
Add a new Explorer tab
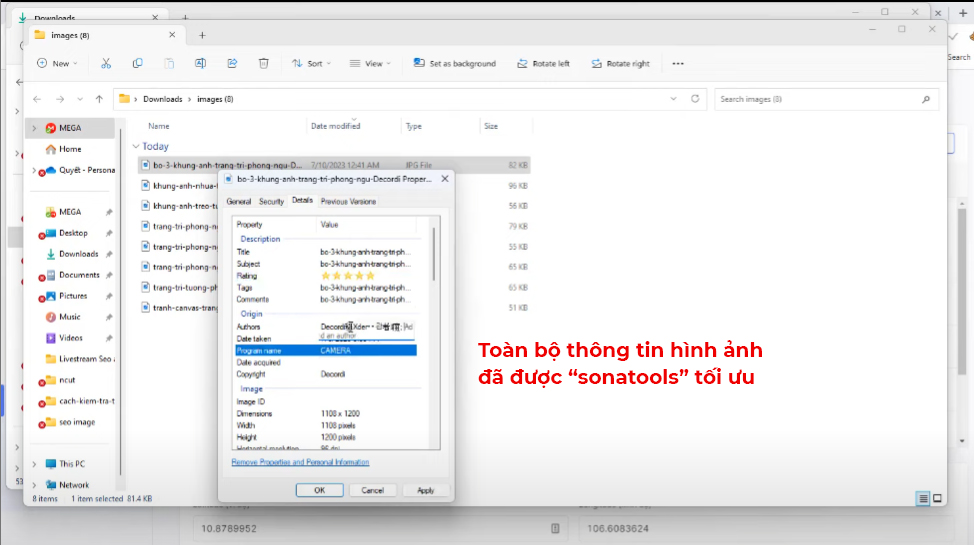coord(202,35)
